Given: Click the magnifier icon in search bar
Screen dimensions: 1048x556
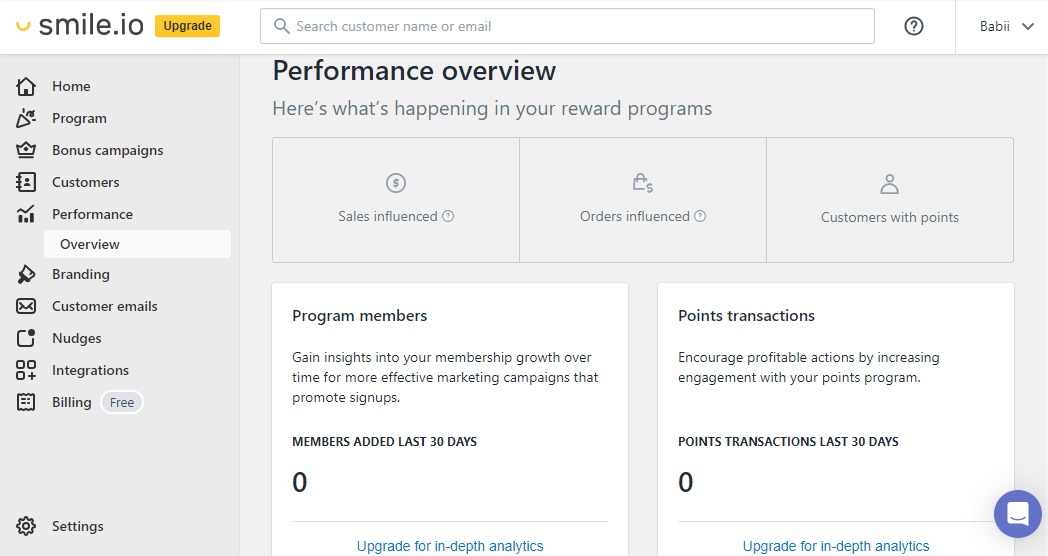Looking at the screenshot, I should pyautogui.click(x=281, y=26).
